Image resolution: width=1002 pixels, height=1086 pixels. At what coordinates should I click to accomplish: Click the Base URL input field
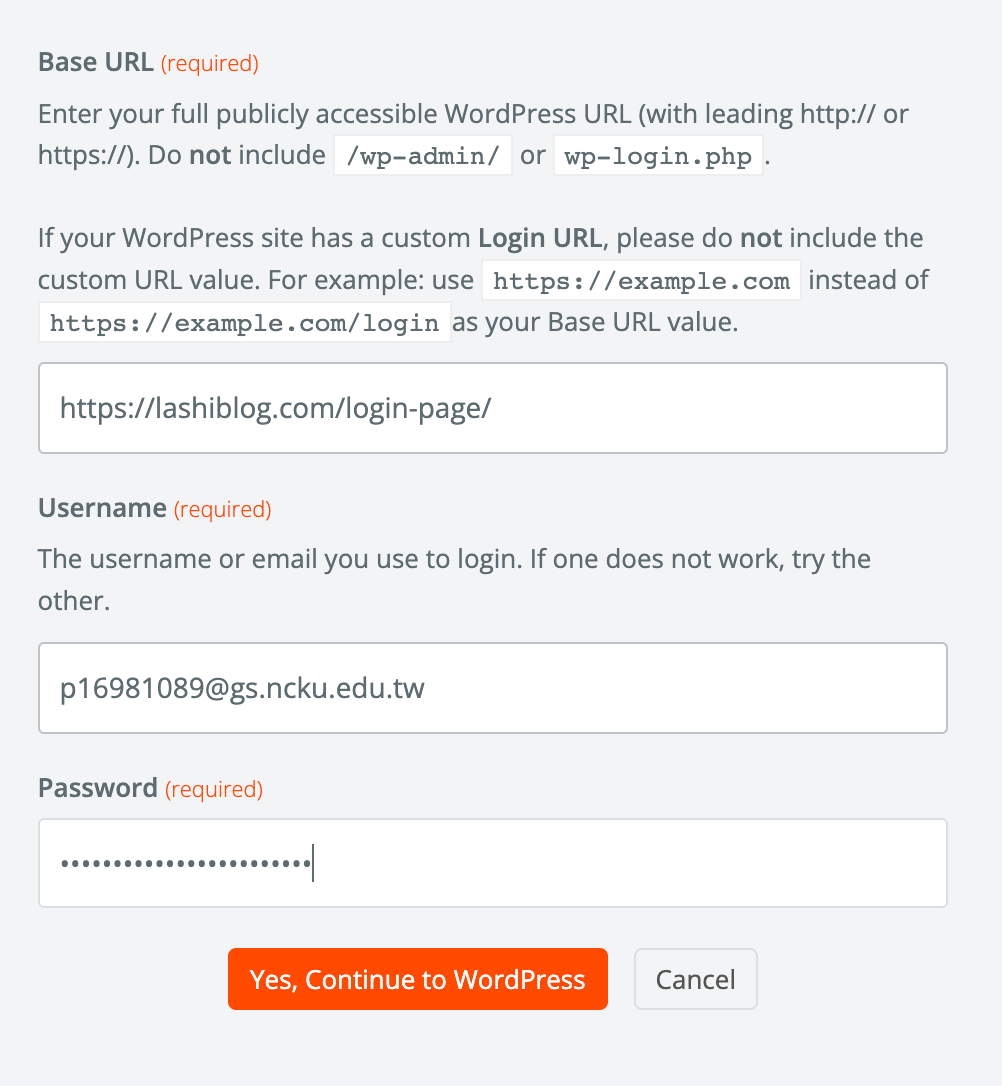click(x=492, y=408)
